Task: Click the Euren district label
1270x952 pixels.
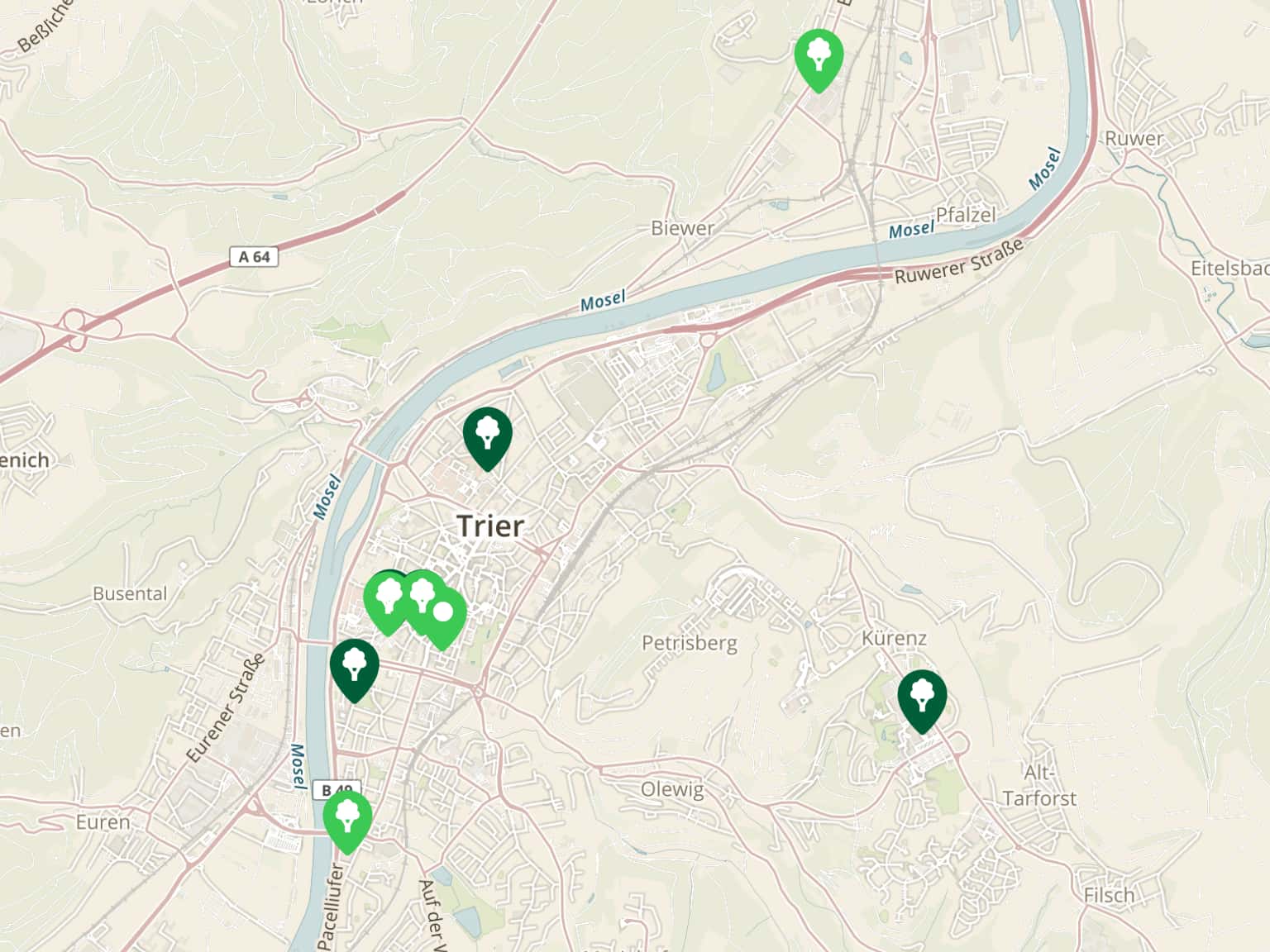Action: (x=103, y=822)
